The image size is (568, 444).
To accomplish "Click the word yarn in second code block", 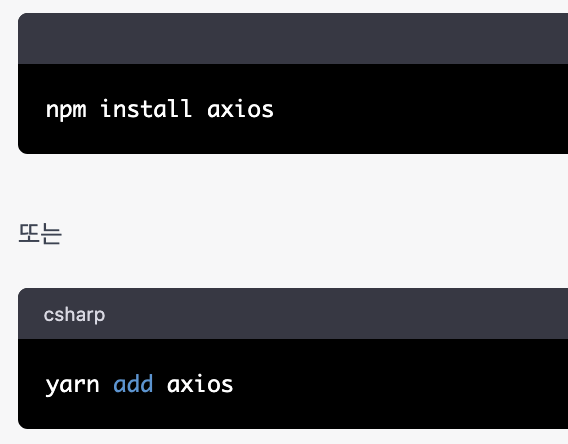I will tap(72, 385).
